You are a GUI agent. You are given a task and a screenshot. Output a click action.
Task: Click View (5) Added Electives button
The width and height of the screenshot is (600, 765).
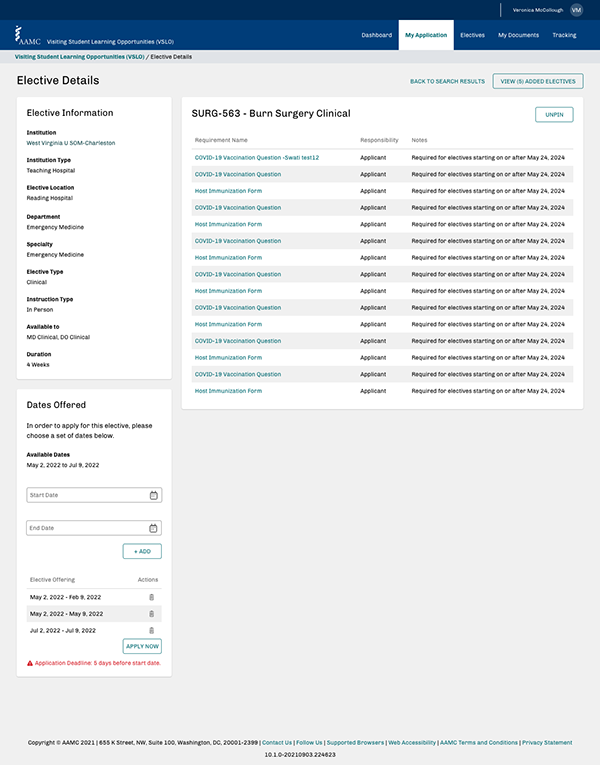pos(538,81)
